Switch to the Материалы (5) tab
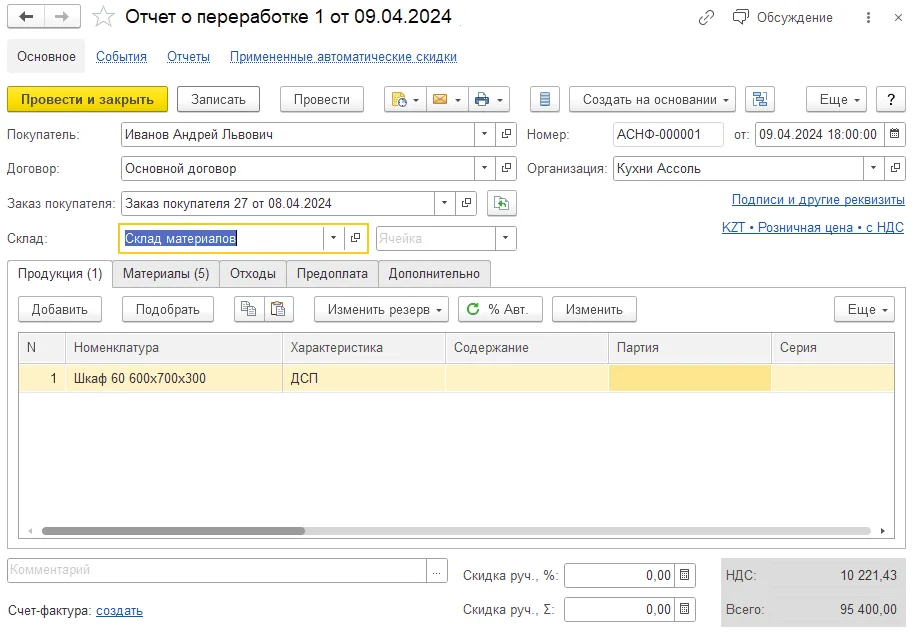Screen dimensions: 918x633 point(166,273)
